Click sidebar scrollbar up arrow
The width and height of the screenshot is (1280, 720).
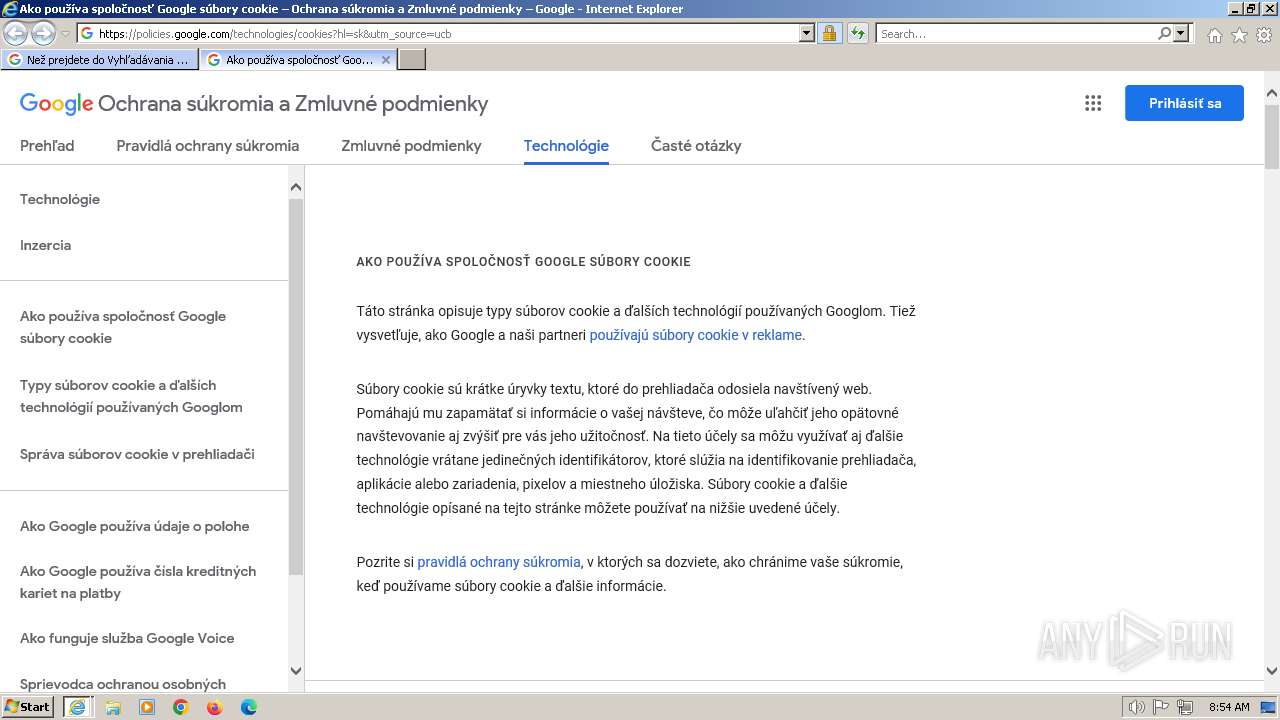pos(296,187)
